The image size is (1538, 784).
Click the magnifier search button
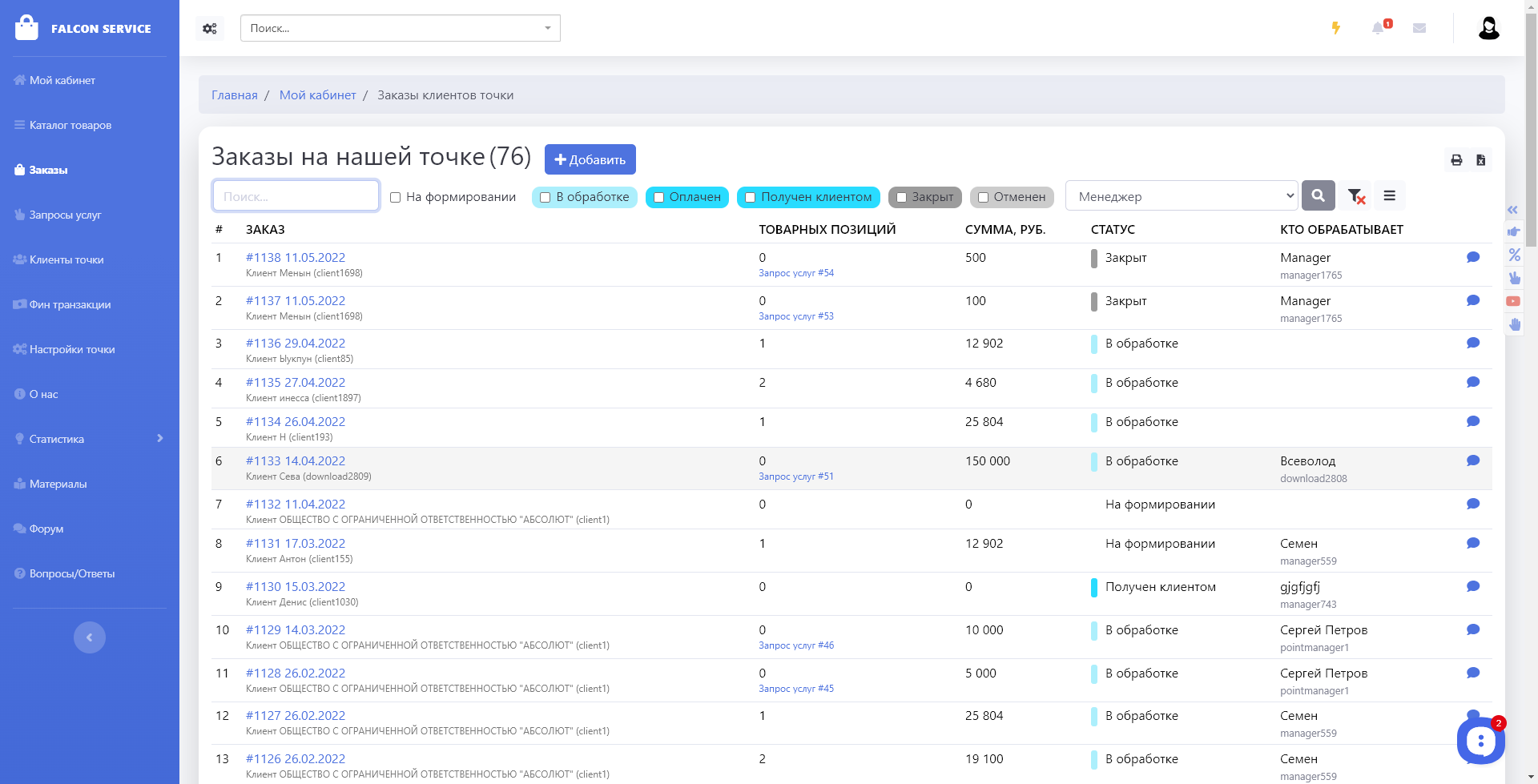click(1318, 195)
